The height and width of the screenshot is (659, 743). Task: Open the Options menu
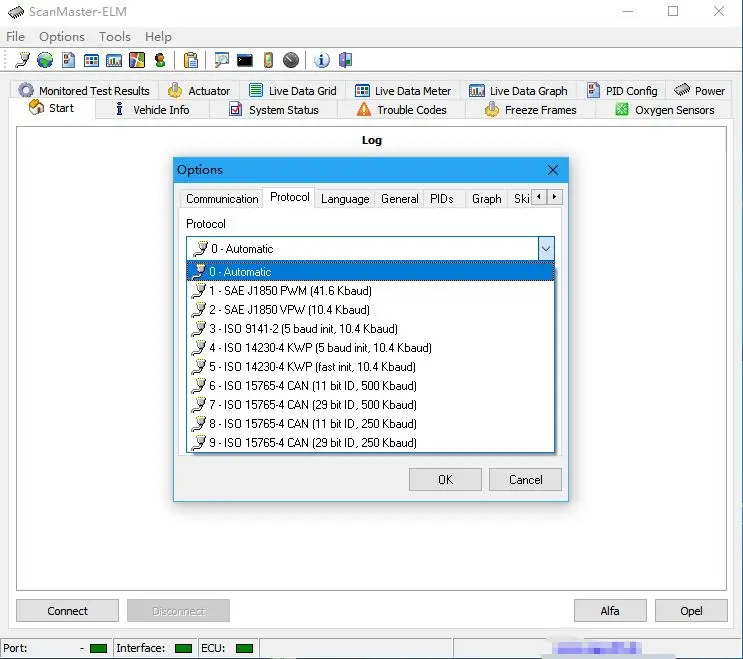[x=62, y=36]
